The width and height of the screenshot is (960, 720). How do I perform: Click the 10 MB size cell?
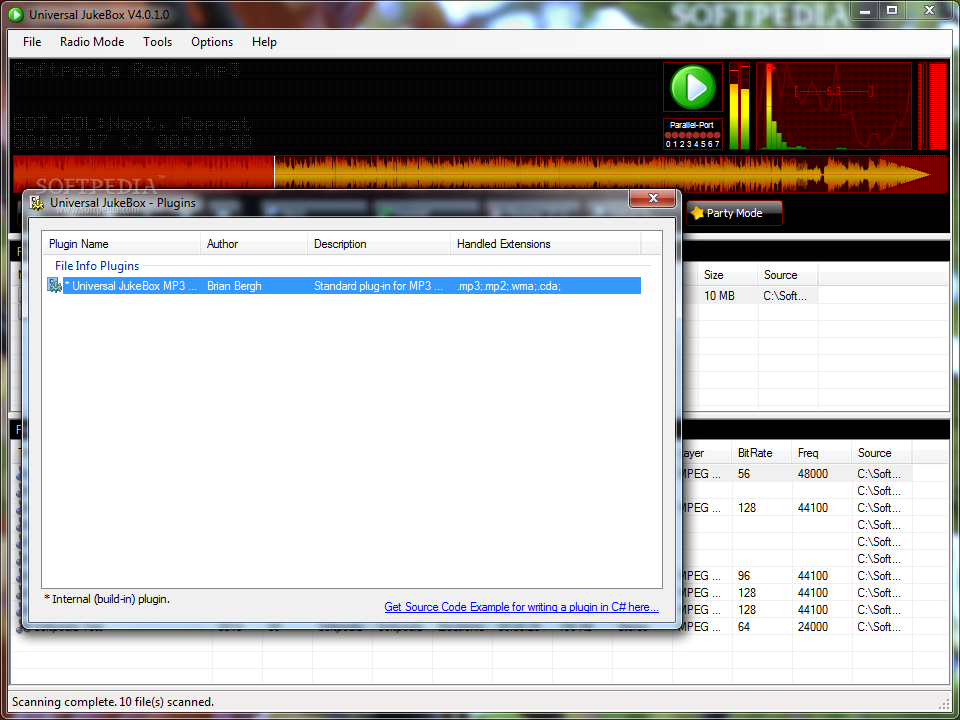(x=719, y=296)
